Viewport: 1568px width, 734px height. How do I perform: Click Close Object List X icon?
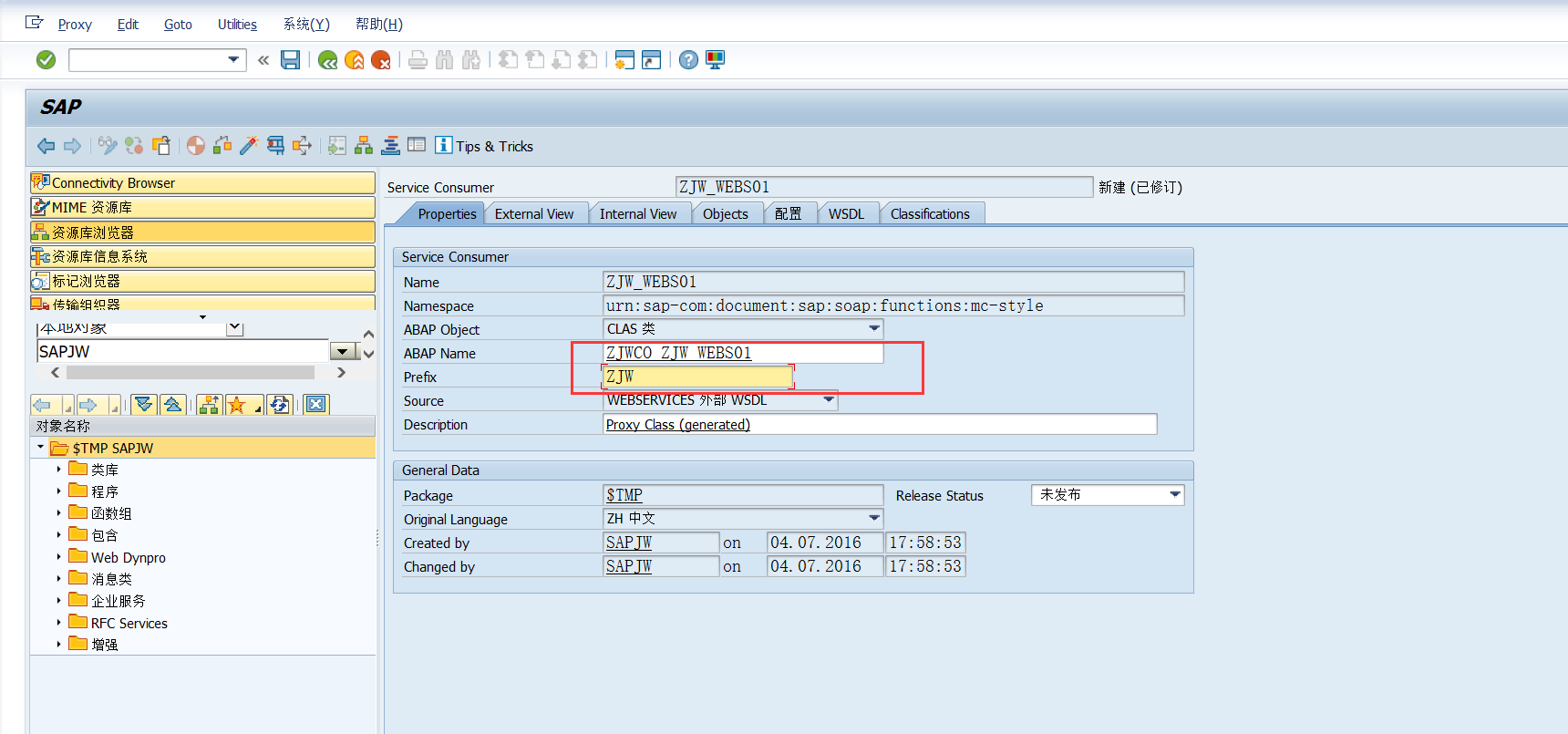[316, 405]
